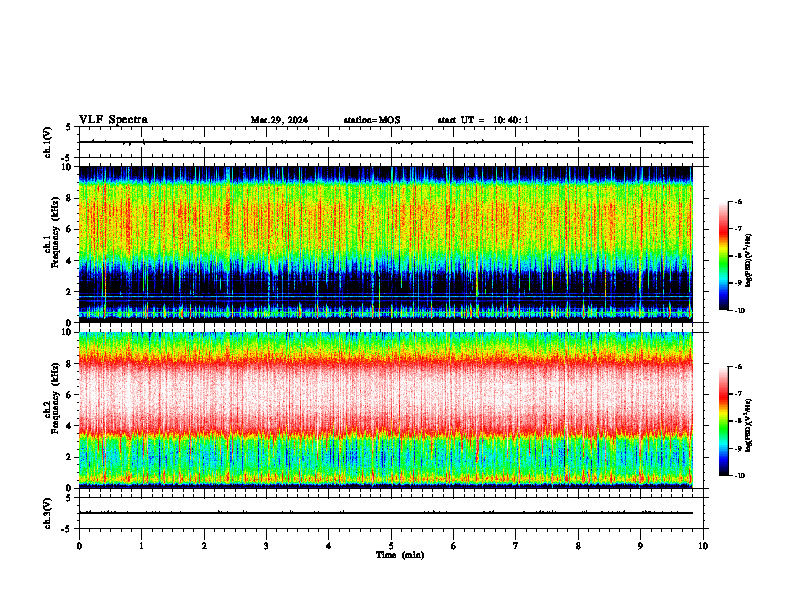Click the ch.2 spectrogram color scale bar
792x612 pixels.
723,421
